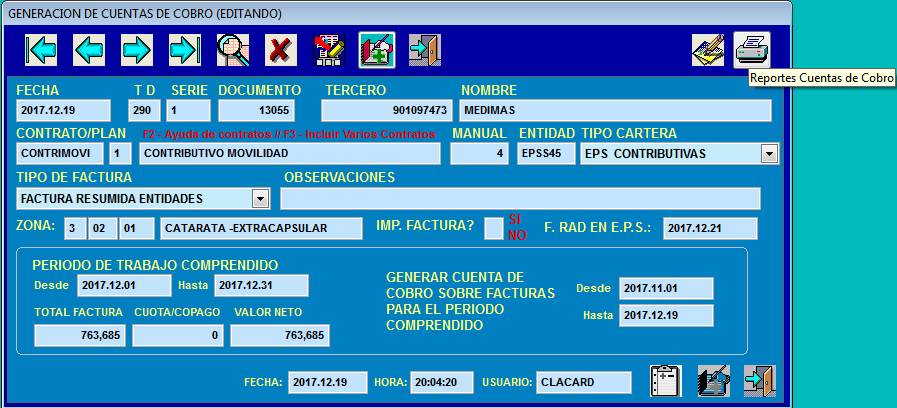Click the TOTAL FACTURA value field
Viewport: 897px width, 408px height.
[80, 335]
